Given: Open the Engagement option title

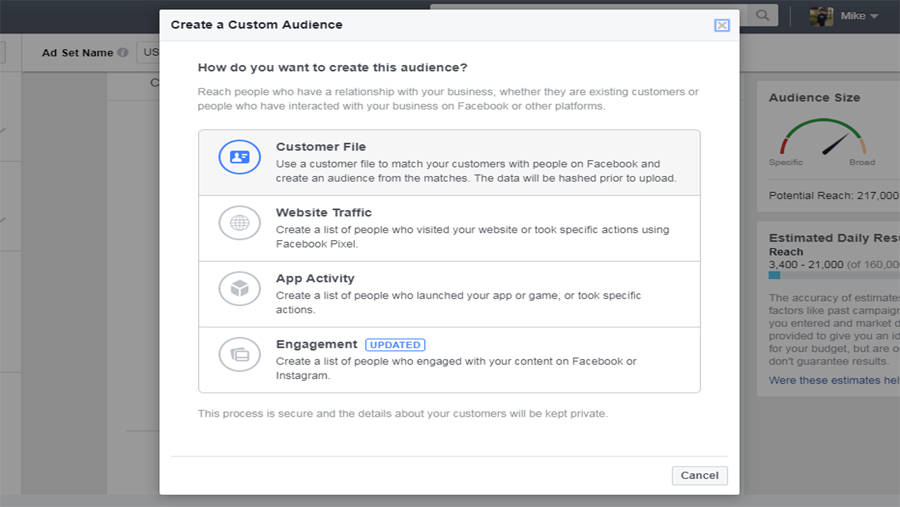Looking at the screenshot, I should [316, 344].
